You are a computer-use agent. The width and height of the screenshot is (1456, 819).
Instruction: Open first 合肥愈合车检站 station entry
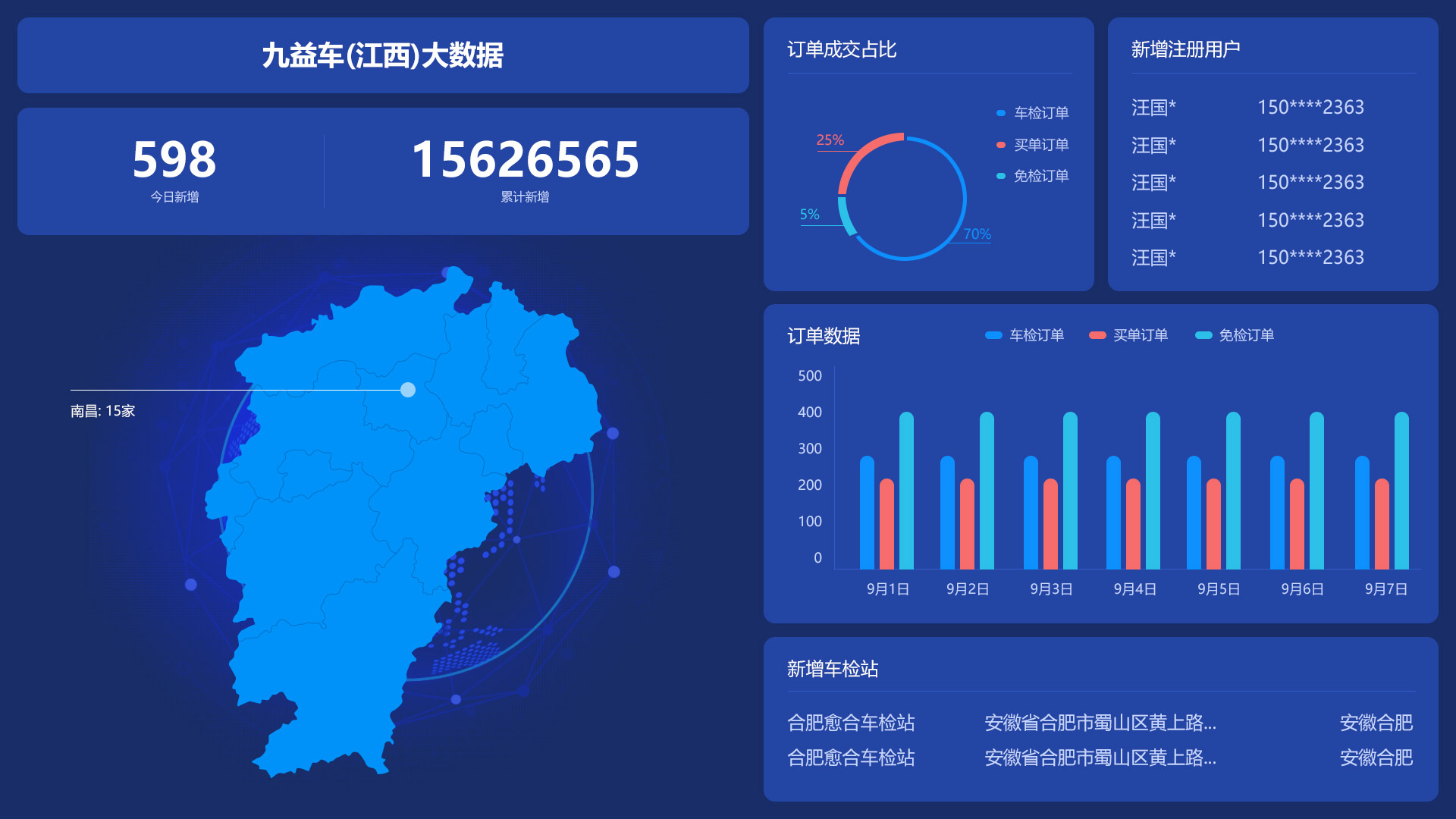point(851,723)
